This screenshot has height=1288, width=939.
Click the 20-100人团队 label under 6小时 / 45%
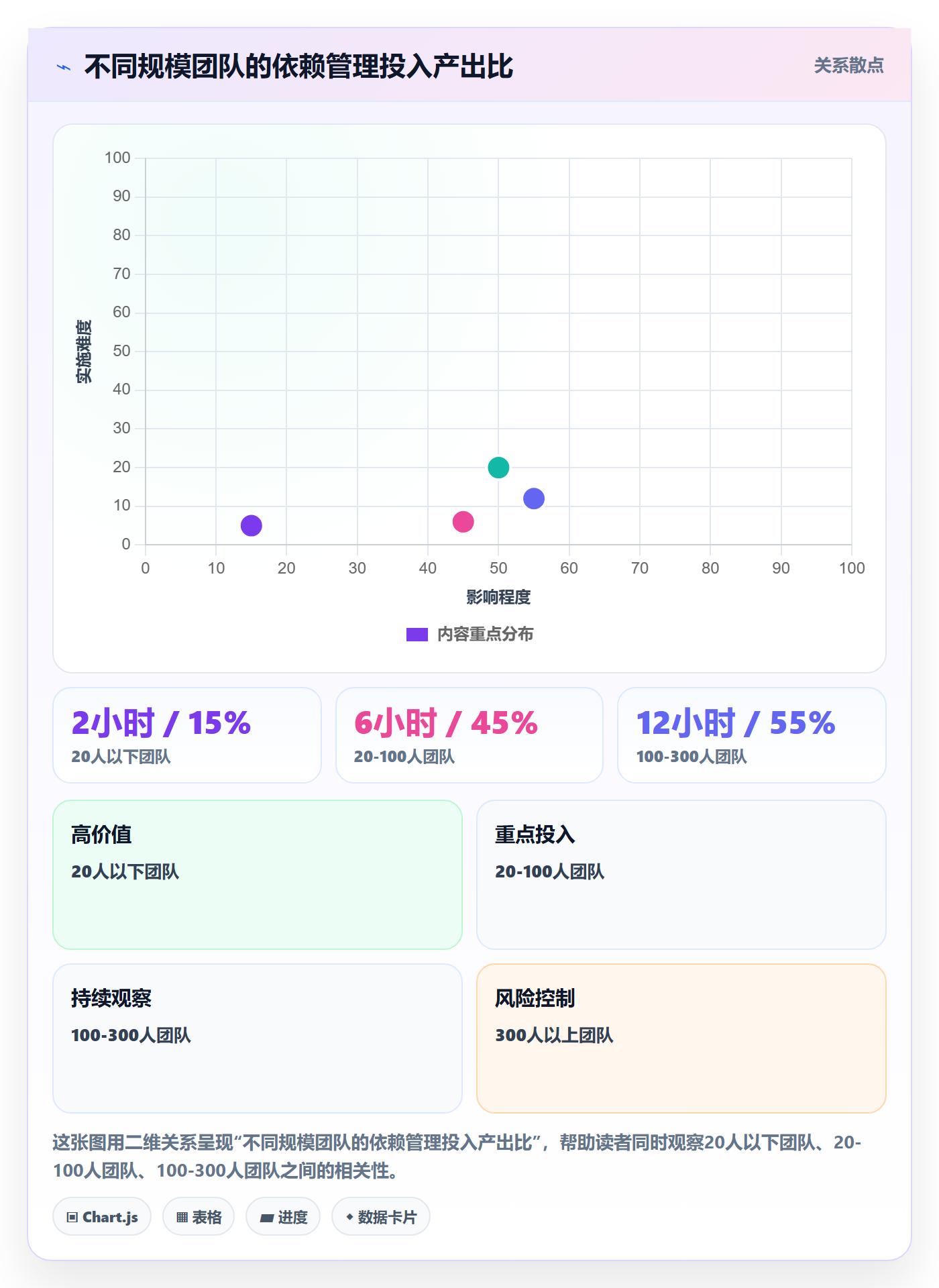point(404,757)
